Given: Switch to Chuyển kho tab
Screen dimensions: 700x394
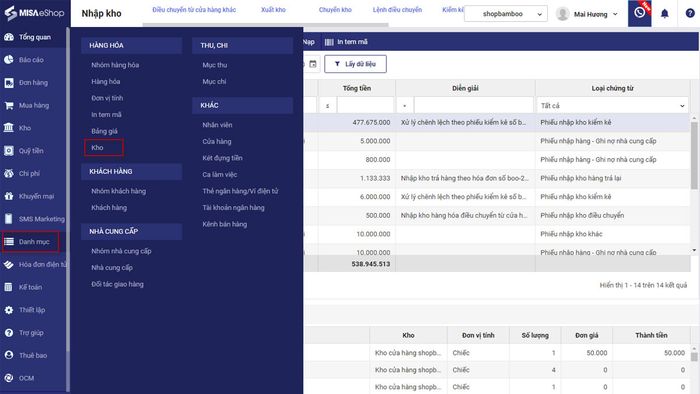Looking at the screenshot, I should point(335,10).
